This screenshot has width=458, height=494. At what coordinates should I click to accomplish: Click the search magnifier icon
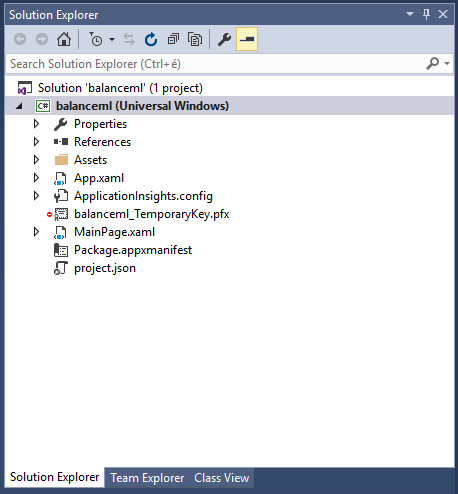[x=433, y=63]
